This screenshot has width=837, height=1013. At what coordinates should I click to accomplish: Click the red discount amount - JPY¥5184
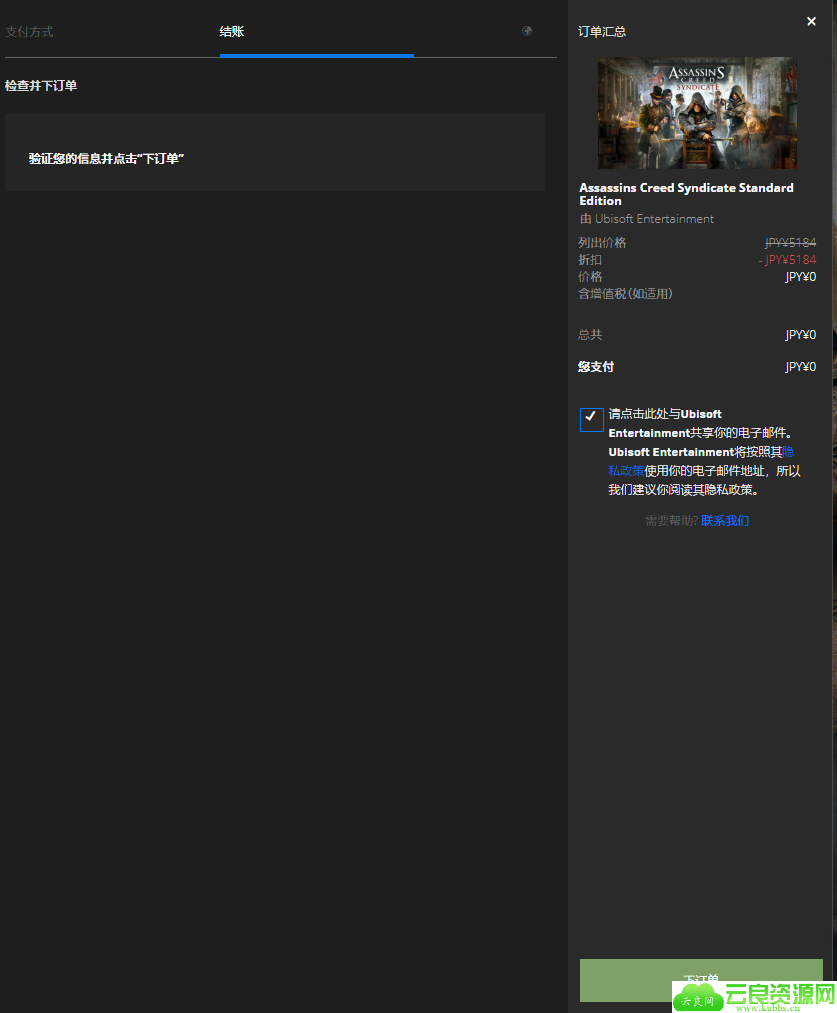click(x=787, y=260)
